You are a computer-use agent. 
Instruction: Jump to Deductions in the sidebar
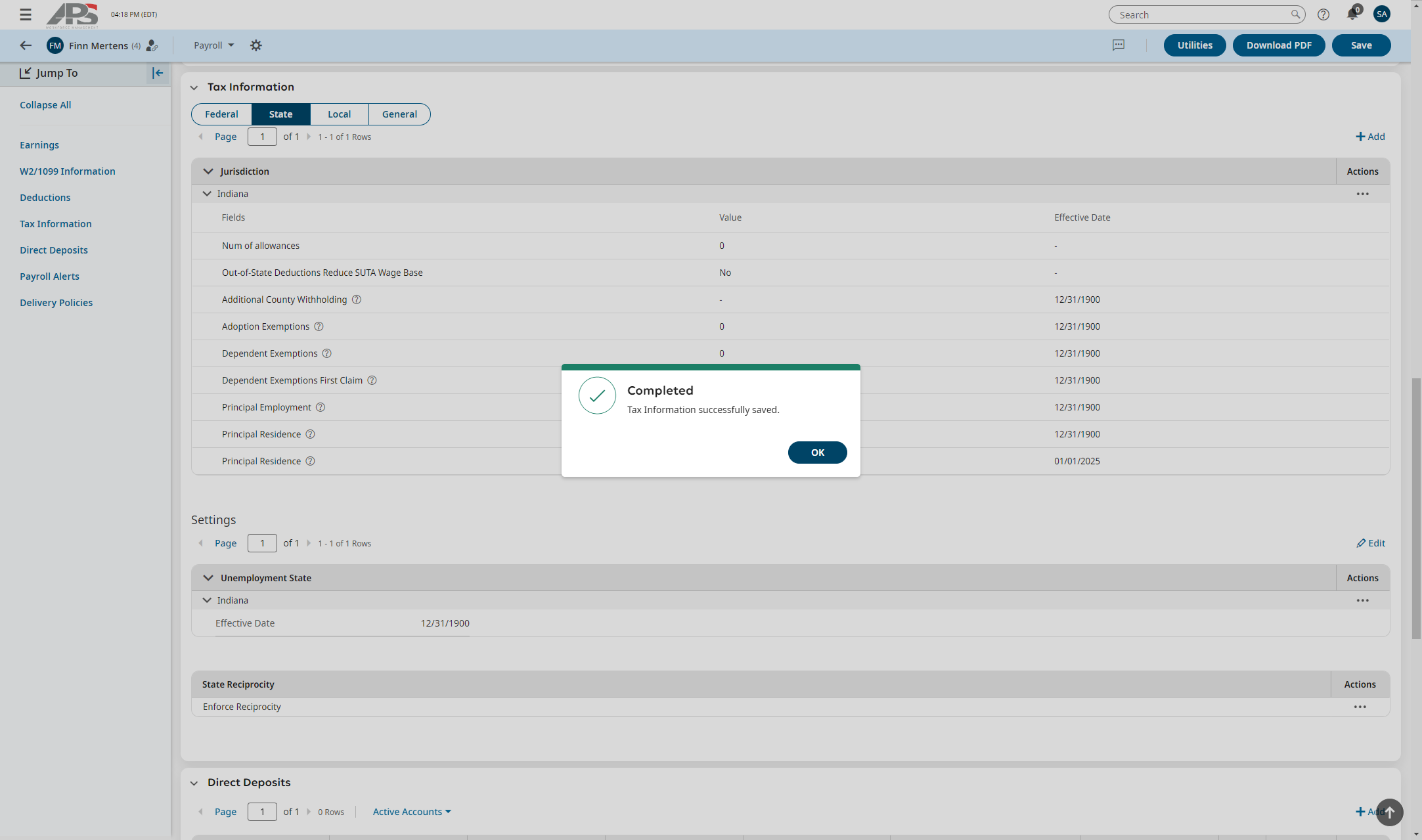[x=45, y=198]
